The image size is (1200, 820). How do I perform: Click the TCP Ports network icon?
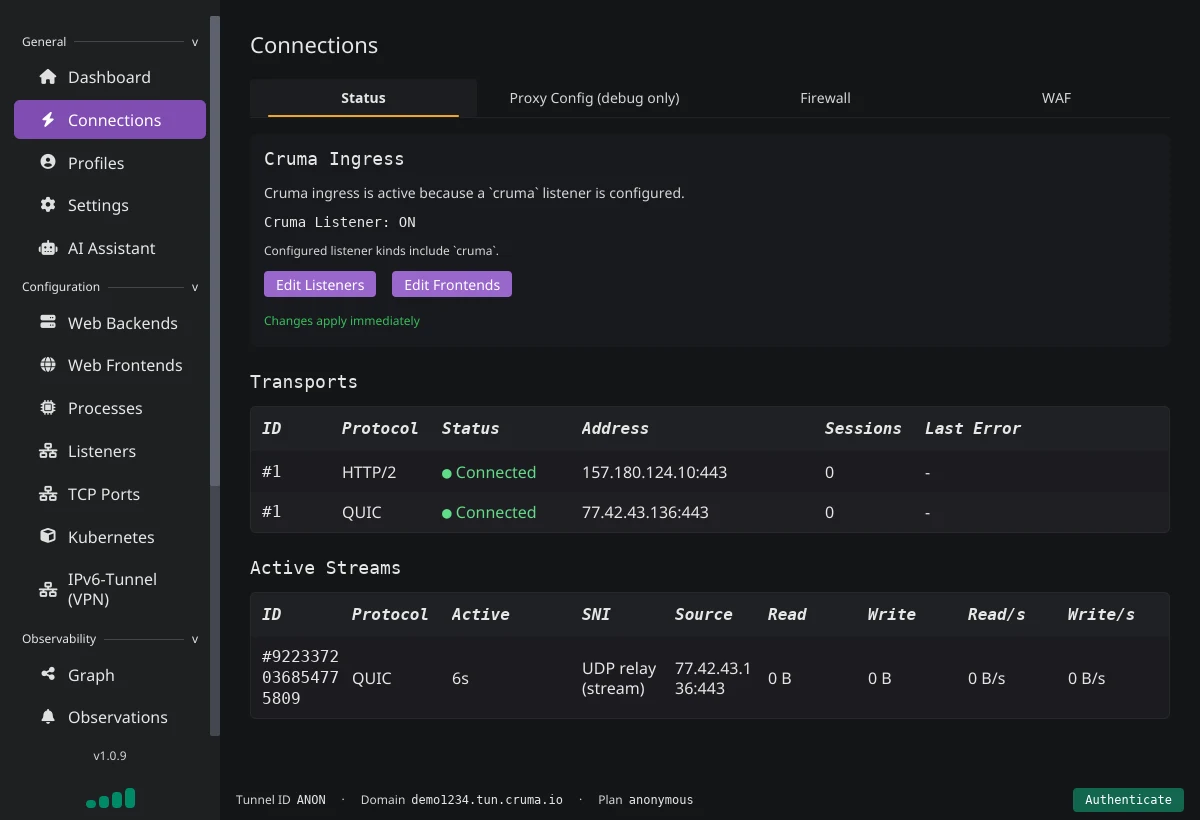47,494
